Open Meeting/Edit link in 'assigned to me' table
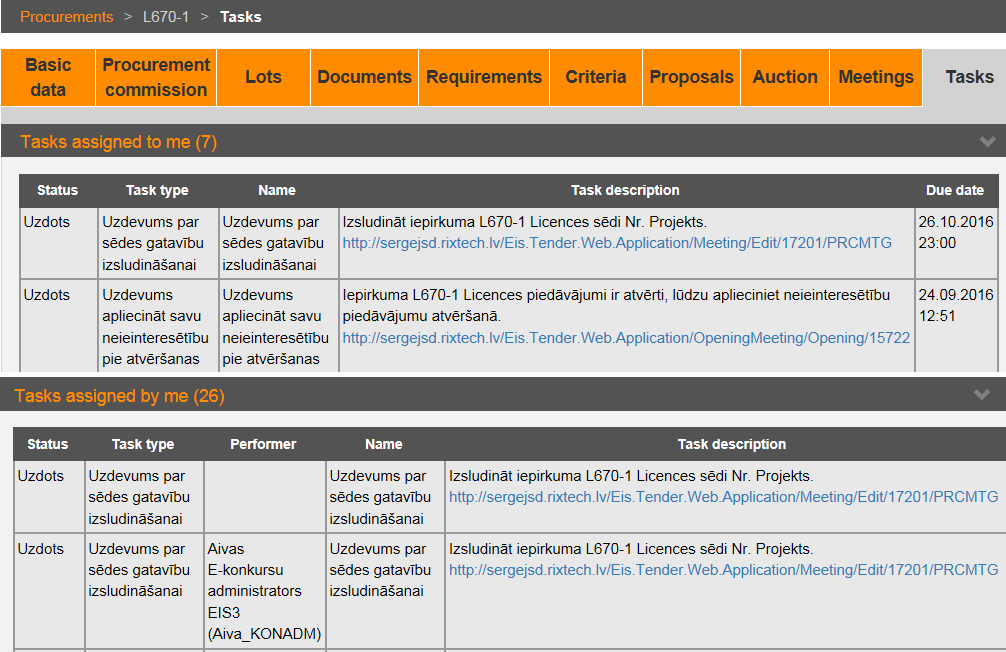 click(x=617, y=243)
